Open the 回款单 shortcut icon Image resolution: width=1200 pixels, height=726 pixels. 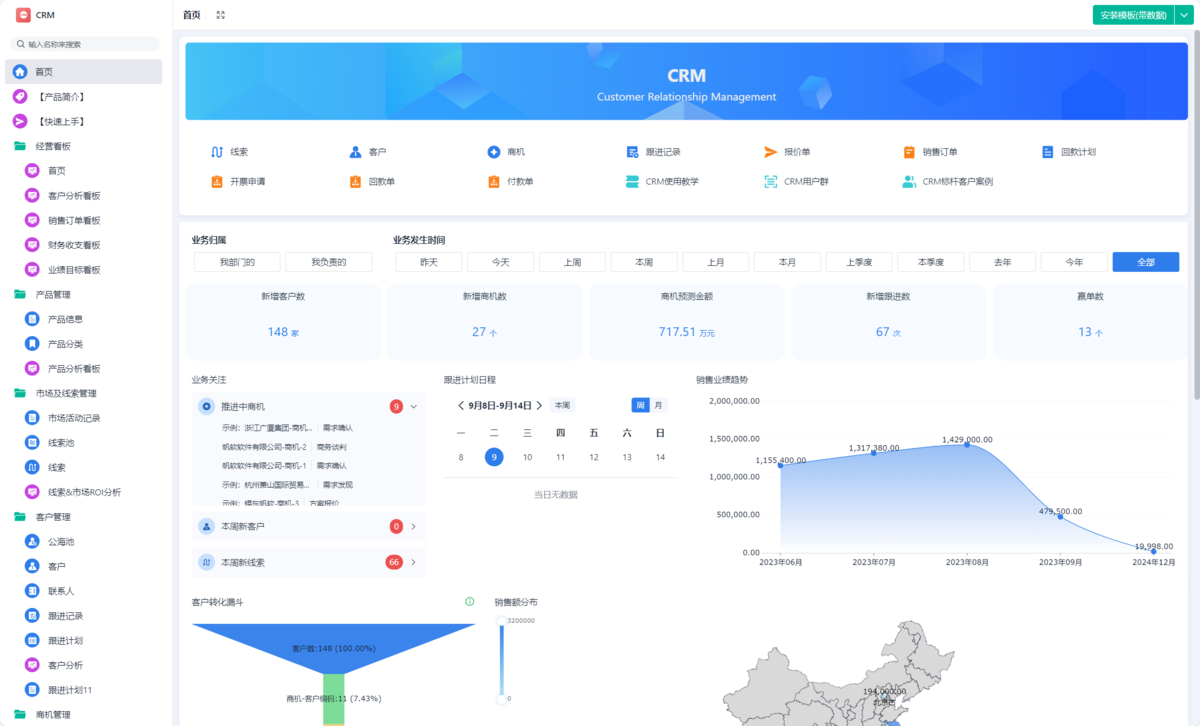[x=355, y=182]
